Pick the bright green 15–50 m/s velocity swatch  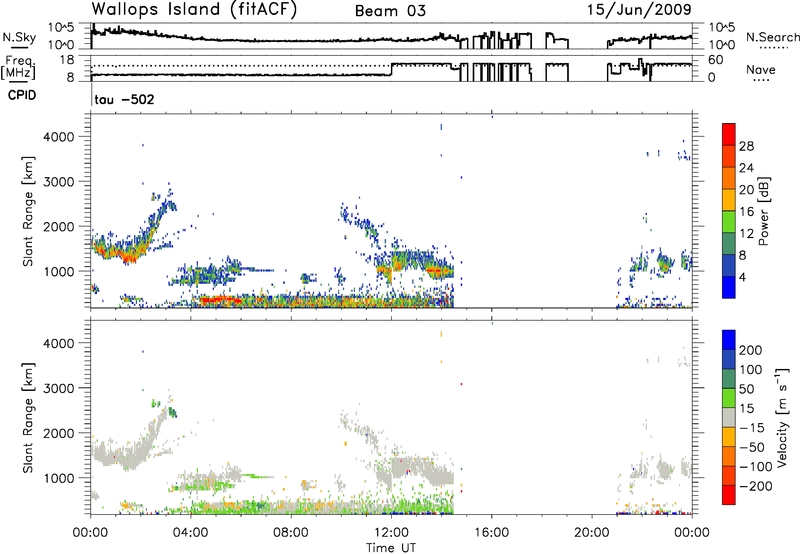click(729, 398)
